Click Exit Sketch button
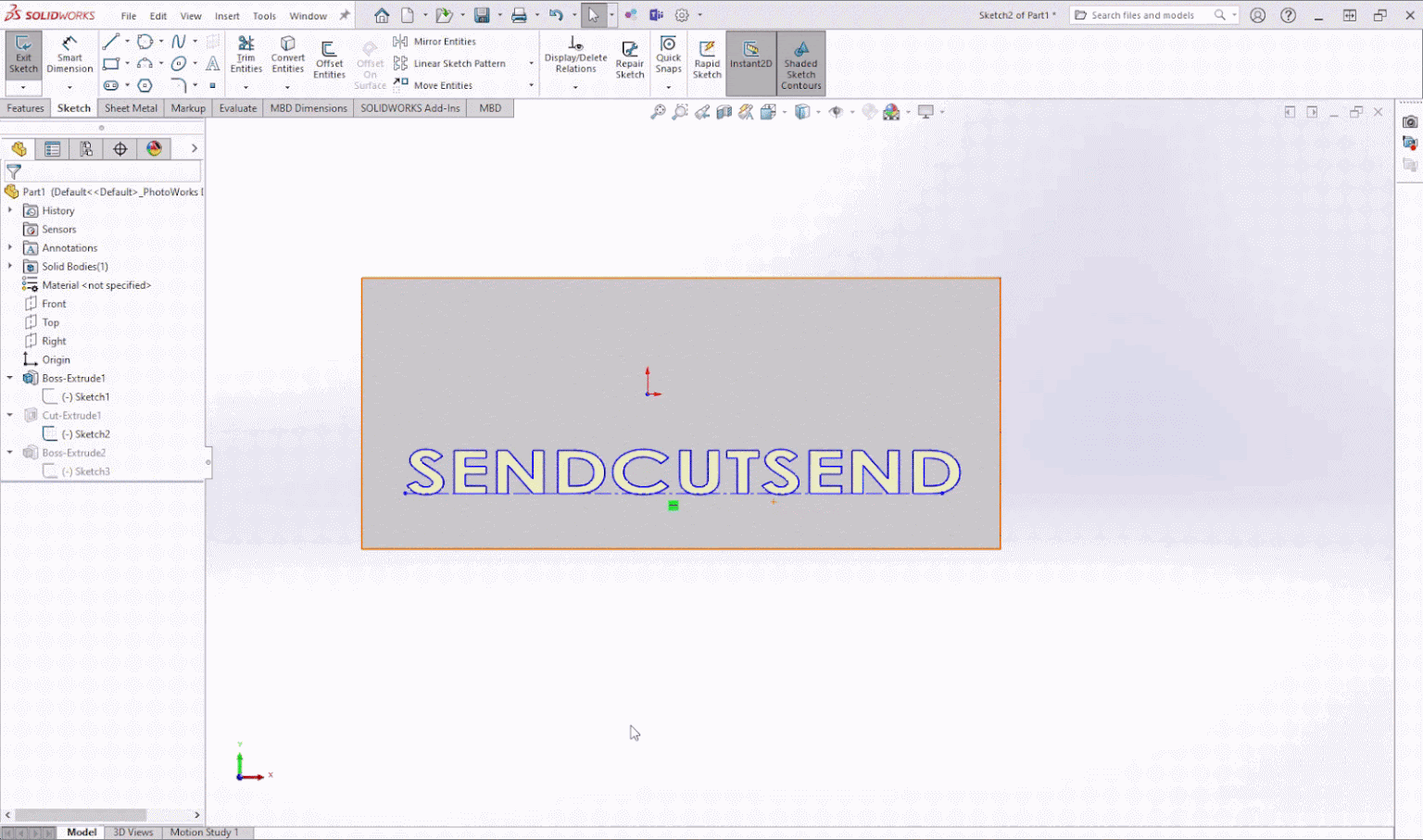The image size is (1423, 840). (x=23, y=56)
